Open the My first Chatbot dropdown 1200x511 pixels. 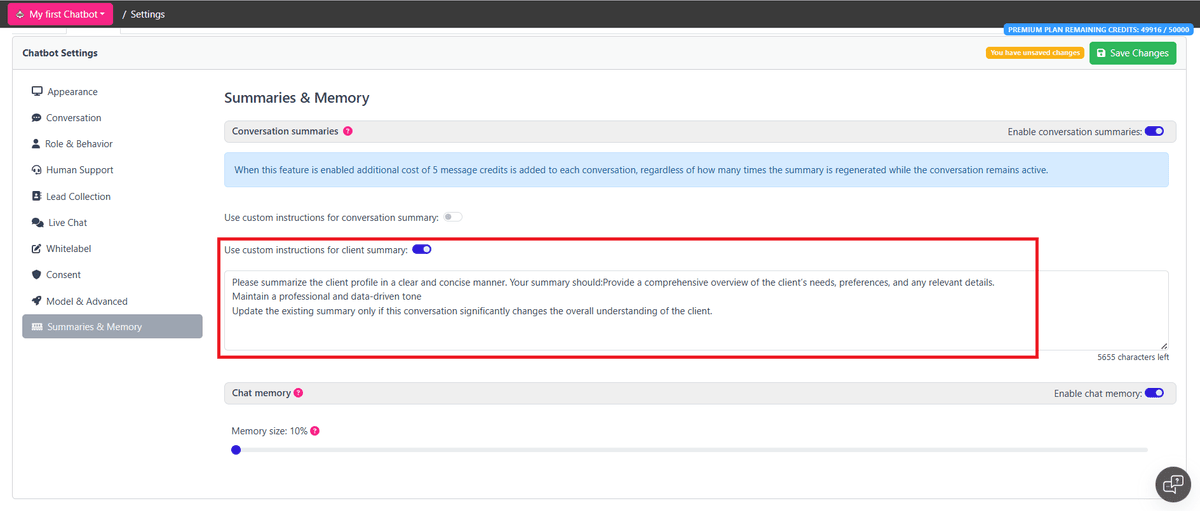pyautogui.click(x=60, y=14)
